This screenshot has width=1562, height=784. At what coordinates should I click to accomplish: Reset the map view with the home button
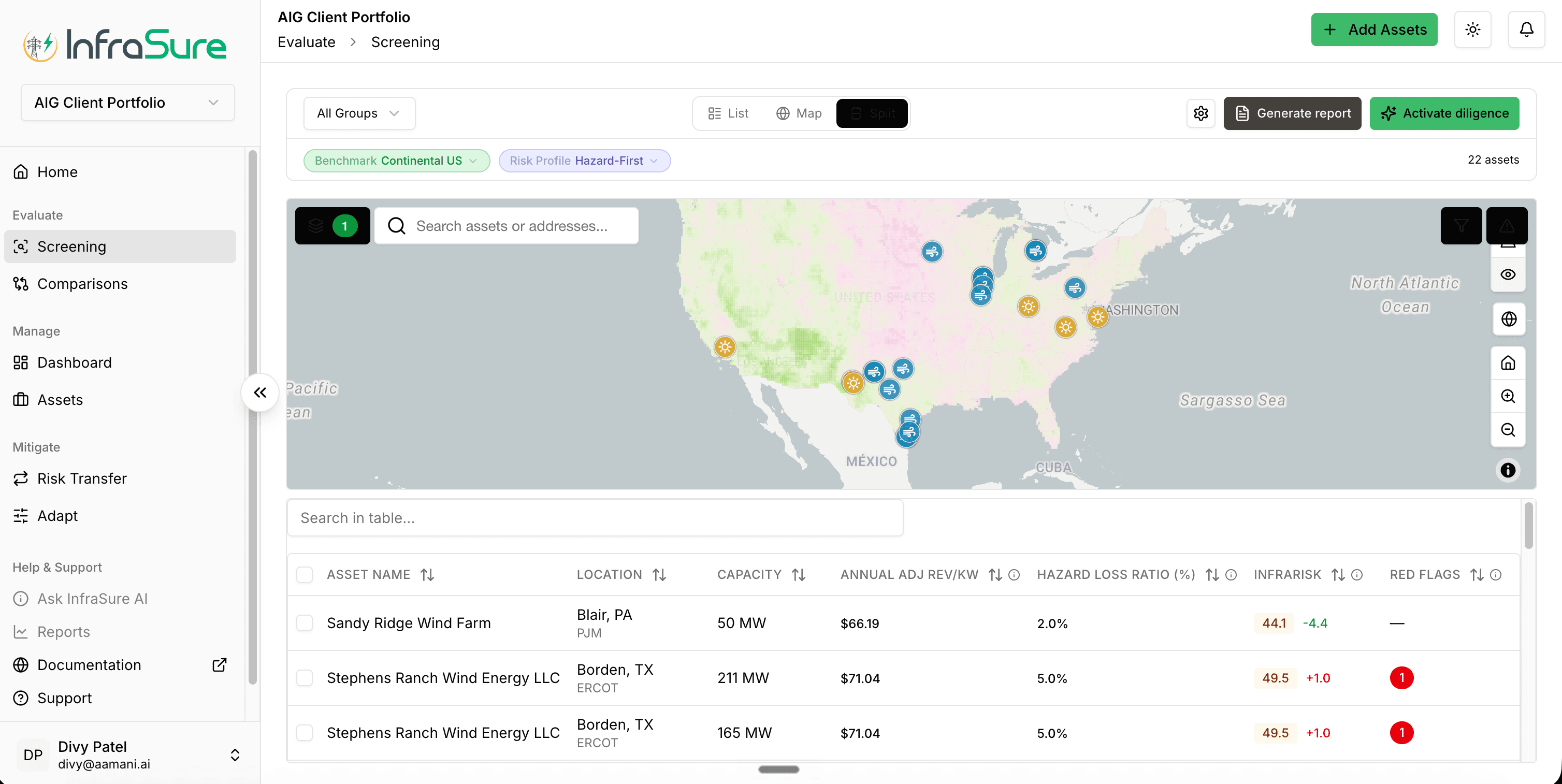click(x=1508, y=363)
